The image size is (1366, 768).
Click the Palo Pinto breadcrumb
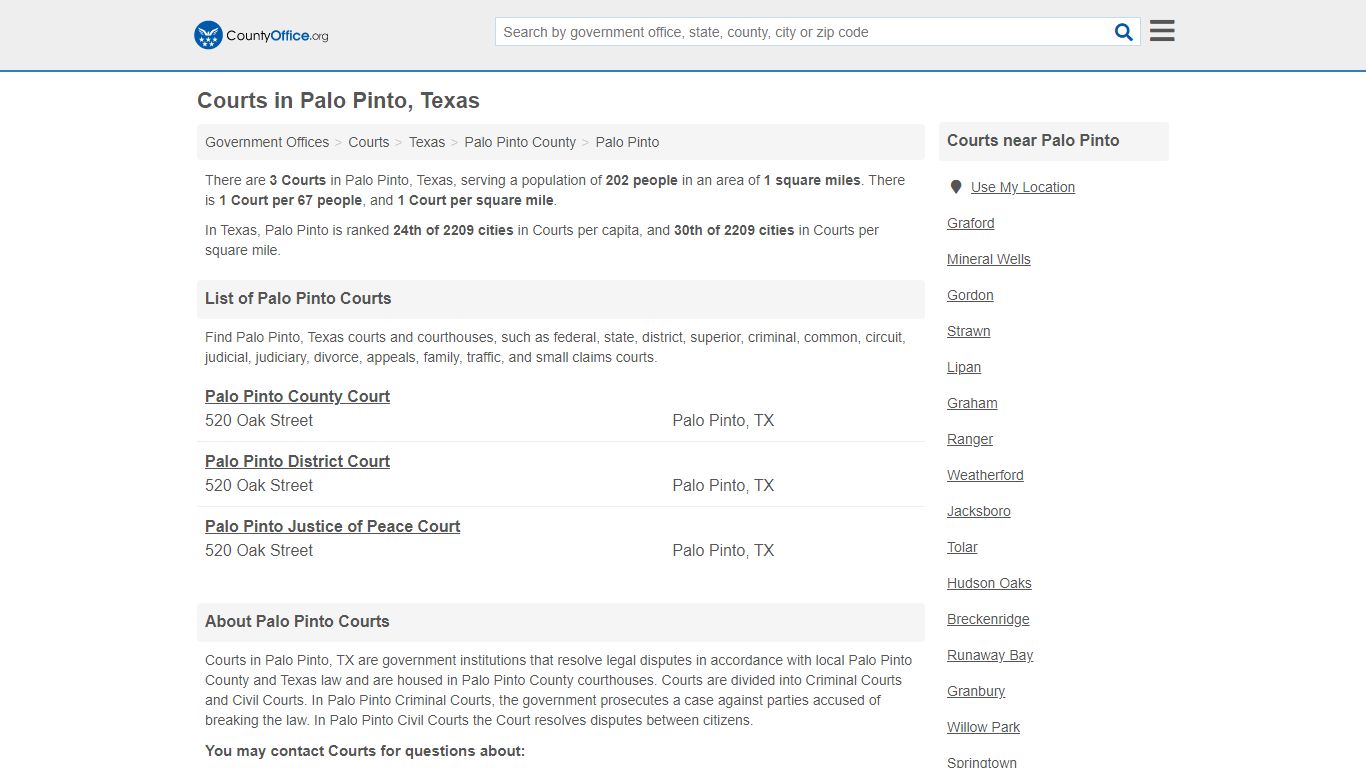point(627,142)
